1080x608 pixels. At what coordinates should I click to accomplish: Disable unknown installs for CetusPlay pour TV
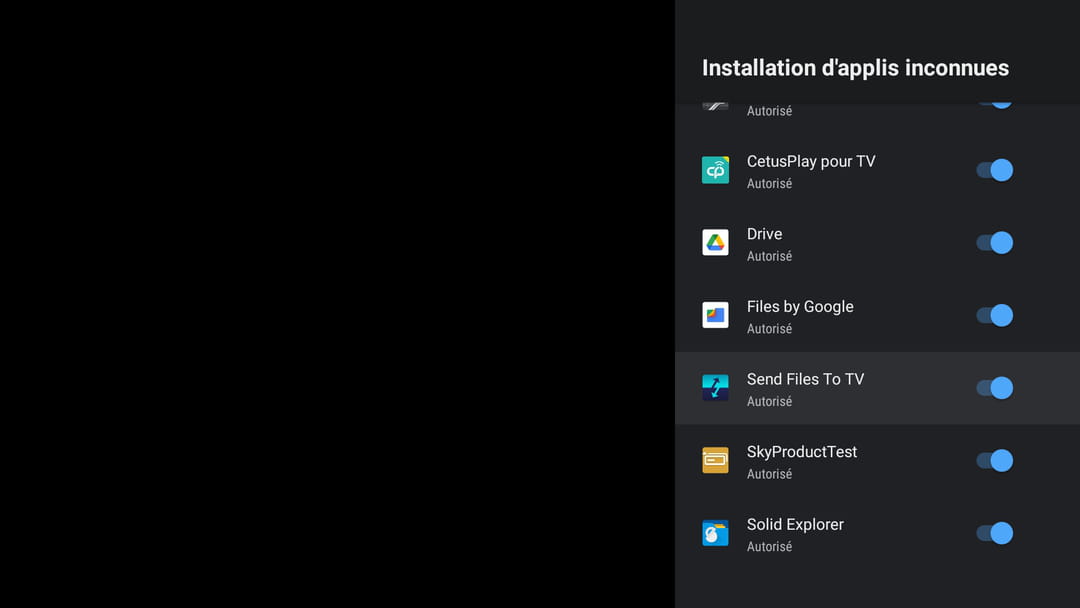tap(994, 170)
